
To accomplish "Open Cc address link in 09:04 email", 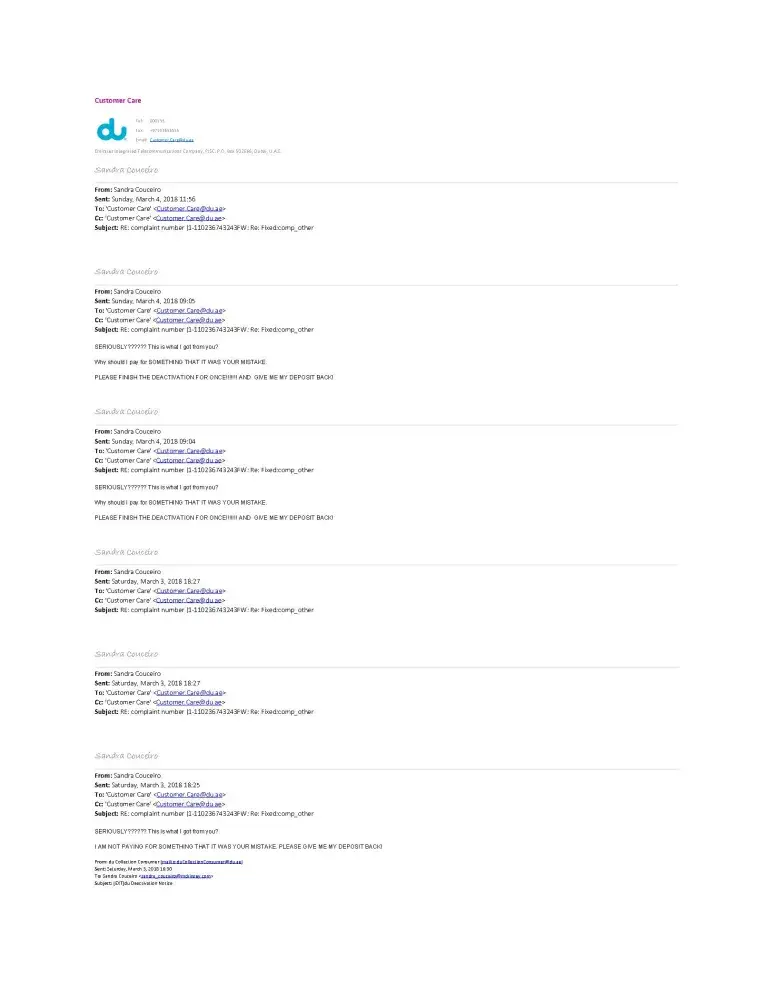I will 189,460.
